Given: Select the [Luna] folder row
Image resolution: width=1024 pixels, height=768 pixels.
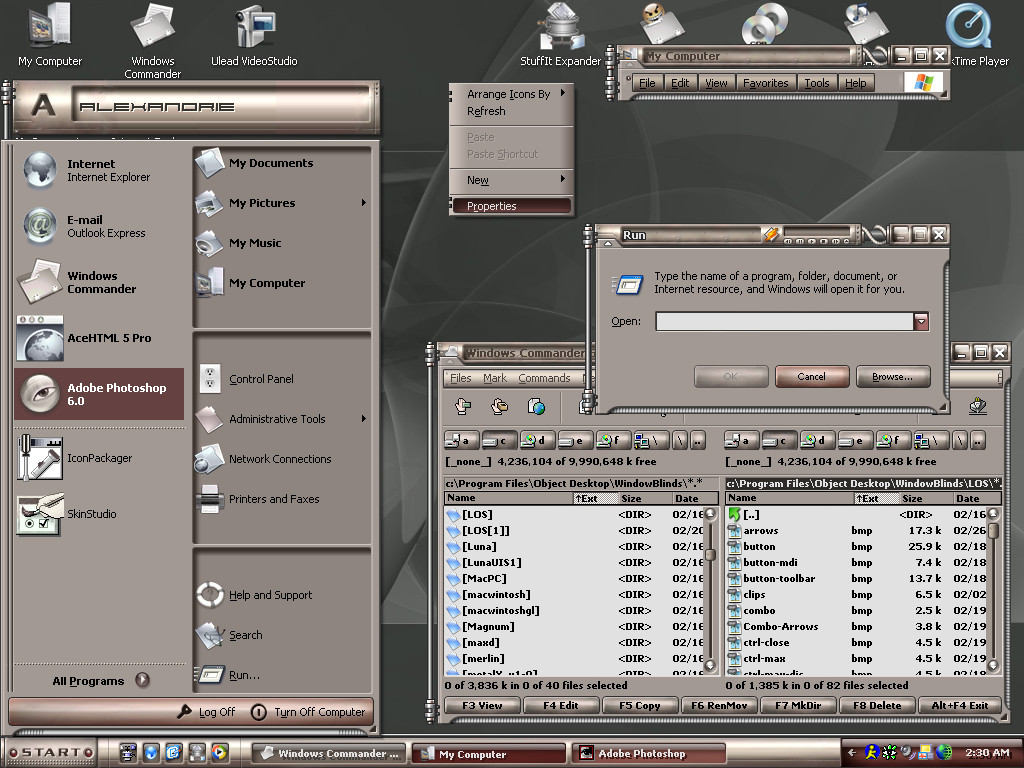Looking at the screenshot, I should (575, 547).
